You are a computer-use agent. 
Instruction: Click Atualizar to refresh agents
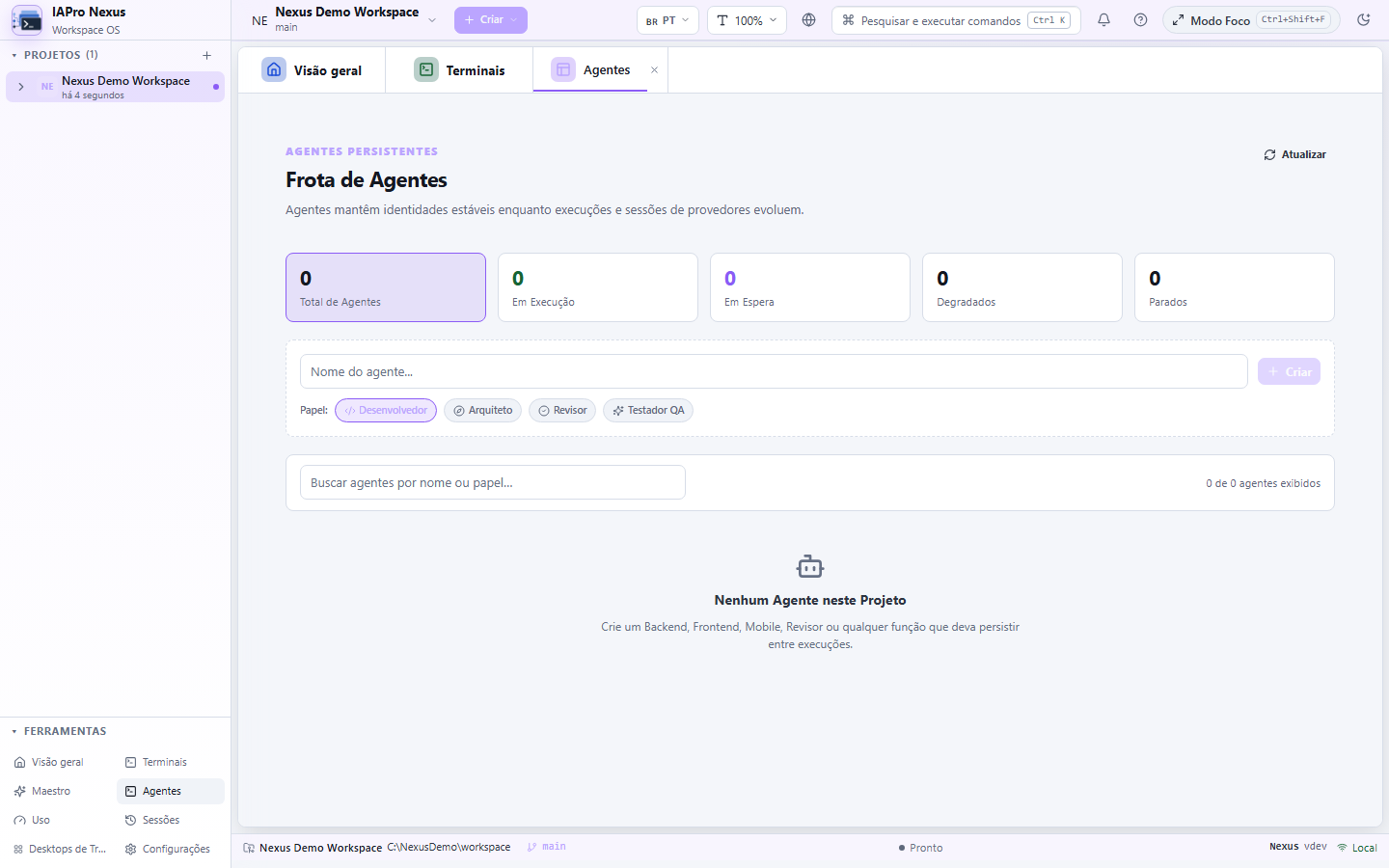click(1295, 154)
